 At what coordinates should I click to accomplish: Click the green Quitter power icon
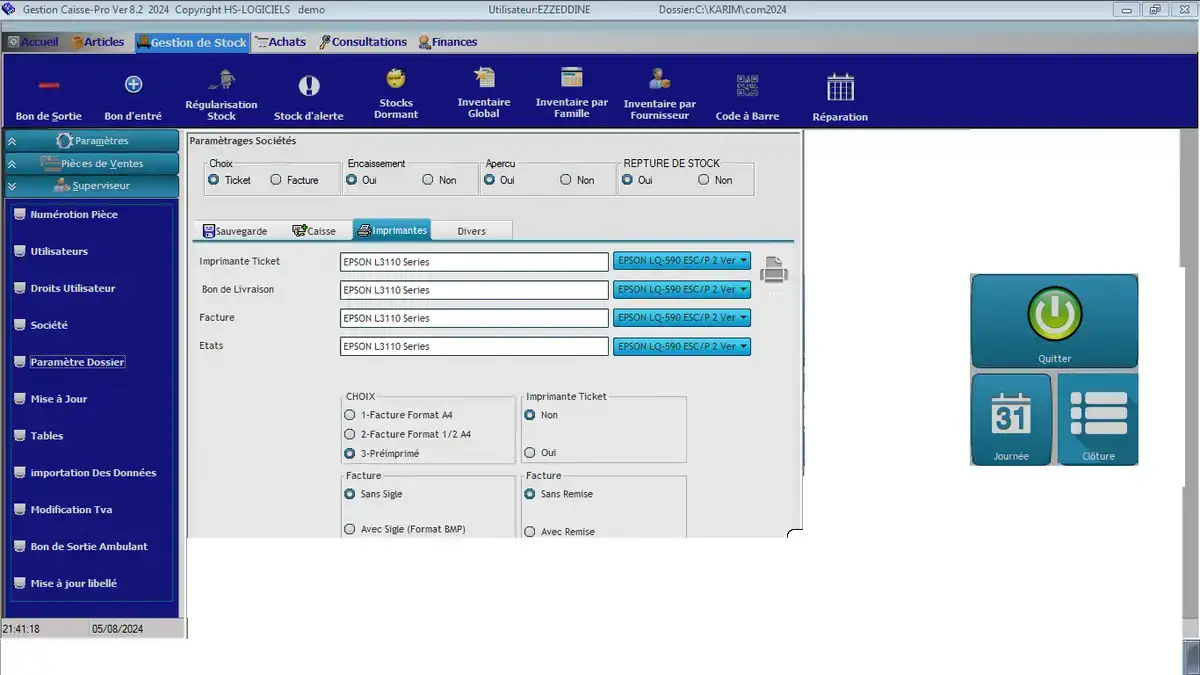pos(1054,315)
